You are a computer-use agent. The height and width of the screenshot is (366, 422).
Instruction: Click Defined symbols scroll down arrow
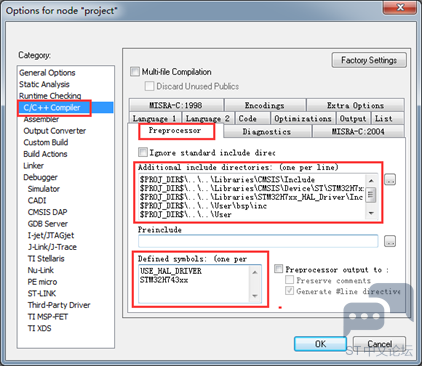(x=255, y=296)
